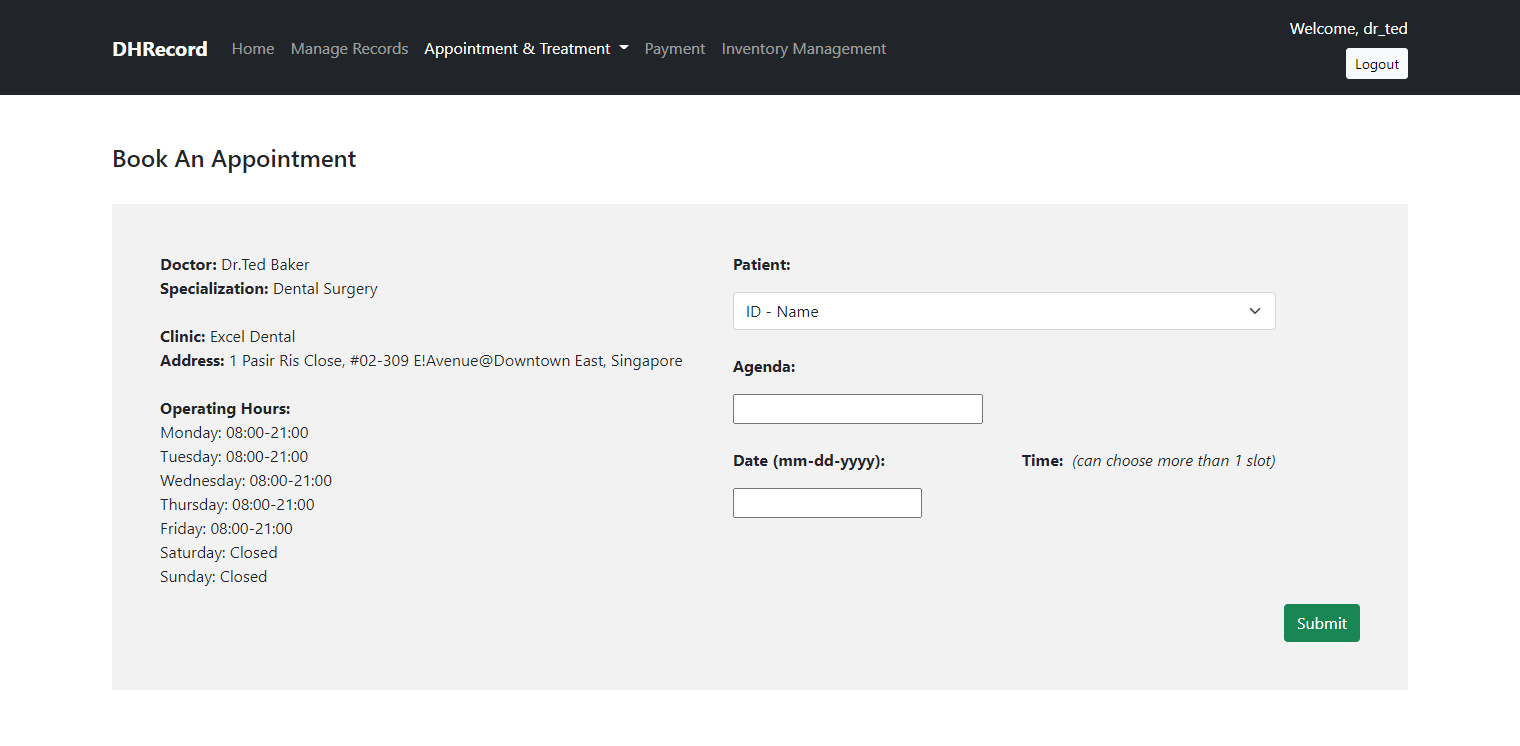This screenshot has width=1520, height=746.
Task: Click the 'Time:' label
Action: [x=1042, y=461]
